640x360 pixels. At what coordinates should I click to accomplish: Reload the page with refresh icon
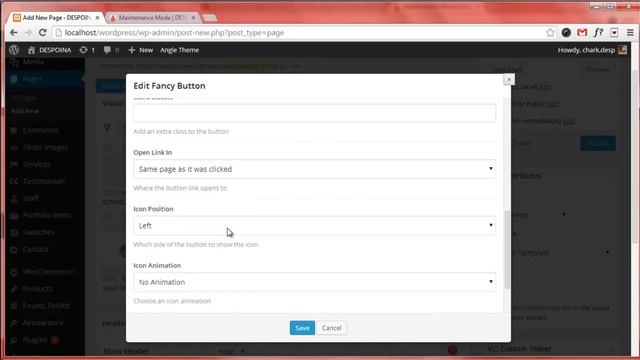pos(42,33)
